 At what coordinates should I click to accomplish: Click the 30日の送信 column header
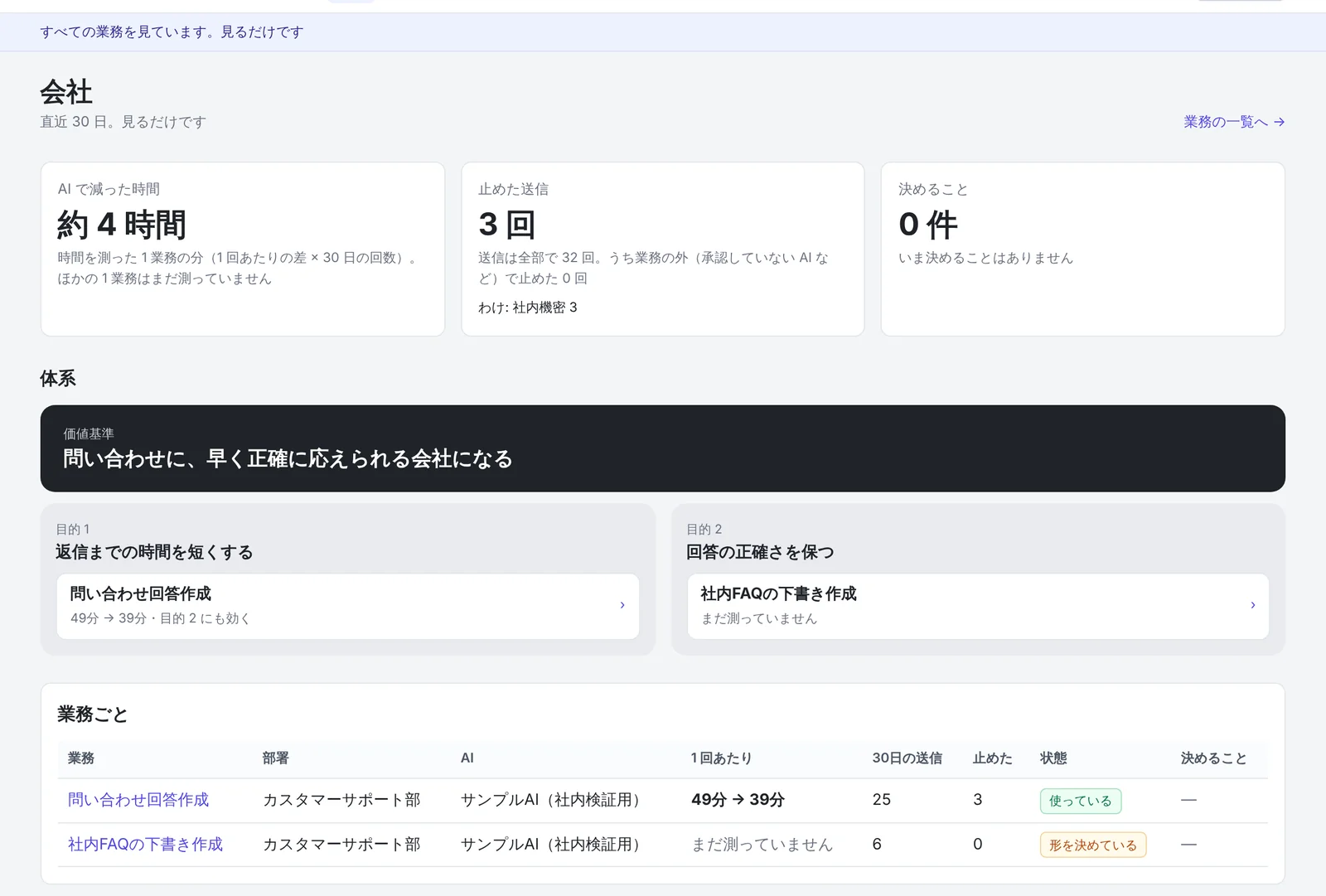pyautogui.click(x=907, y=758)
